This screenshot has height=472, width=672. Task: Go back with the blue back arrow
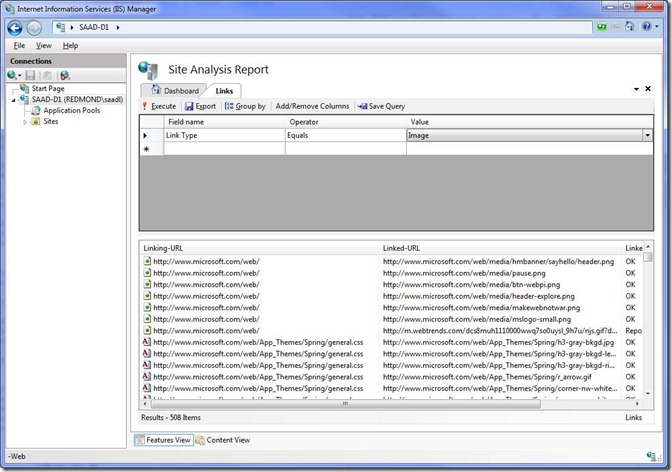pos(15,28)
